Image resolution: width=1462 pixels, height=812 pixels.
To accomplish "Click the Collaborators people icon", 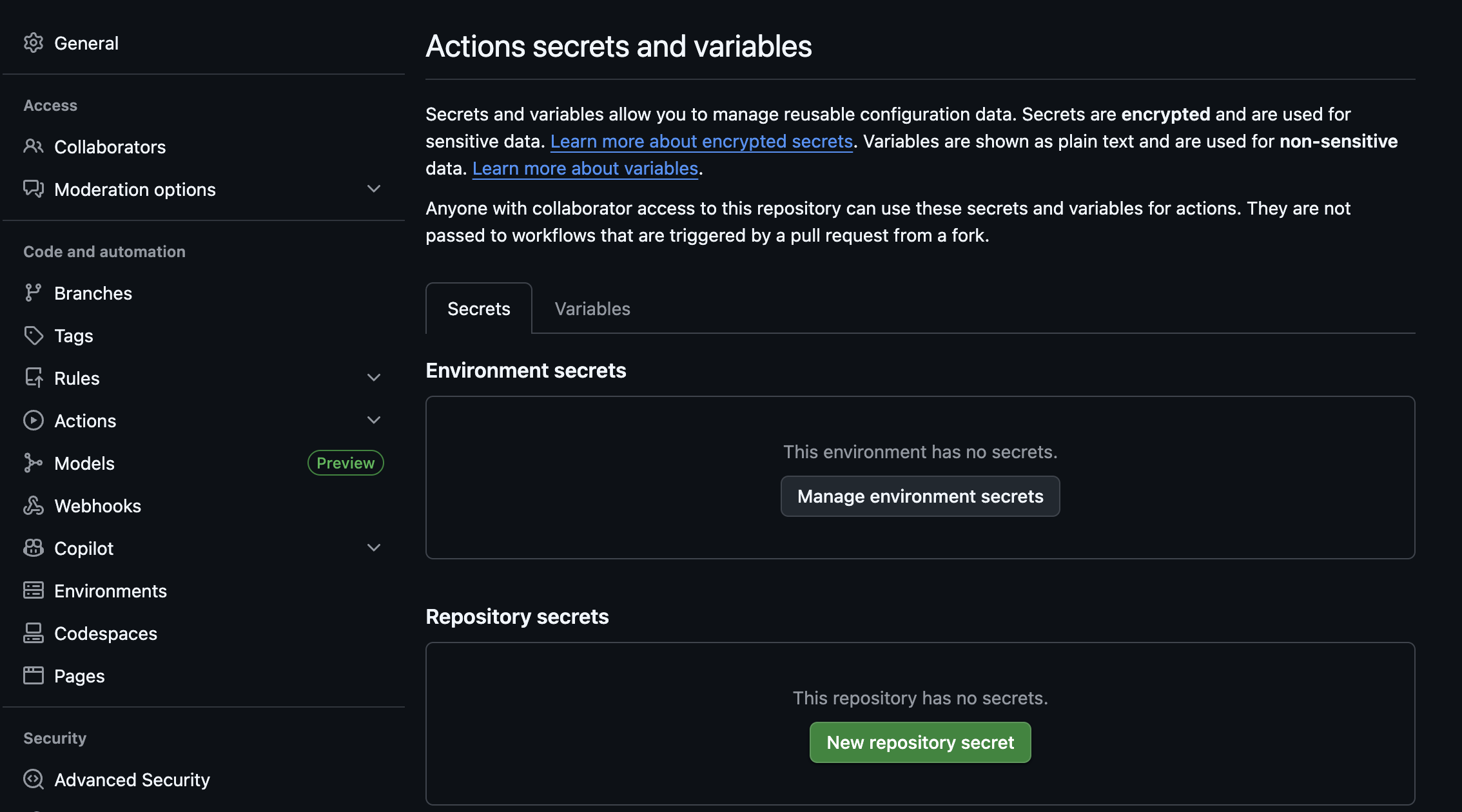I will click(x=34, y=147).
